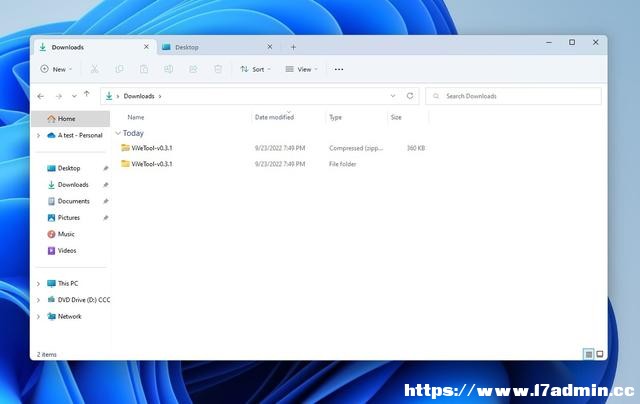Click pin icon beside Downloads
The width and height of the screenshot is (640, 404).
[105, 185]
